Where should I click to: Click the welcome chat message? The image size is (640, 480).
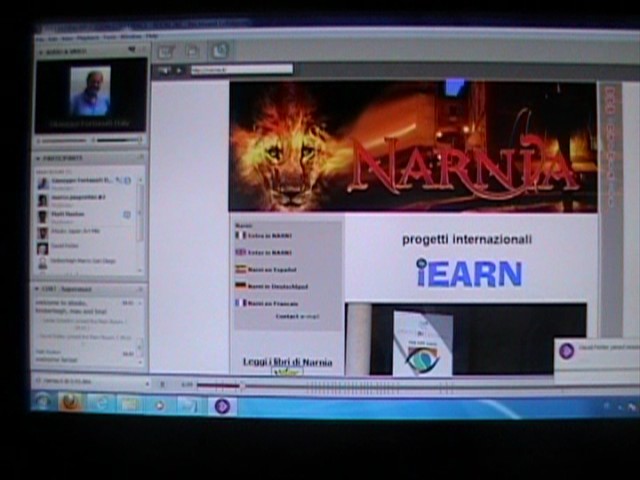point(71,307)
